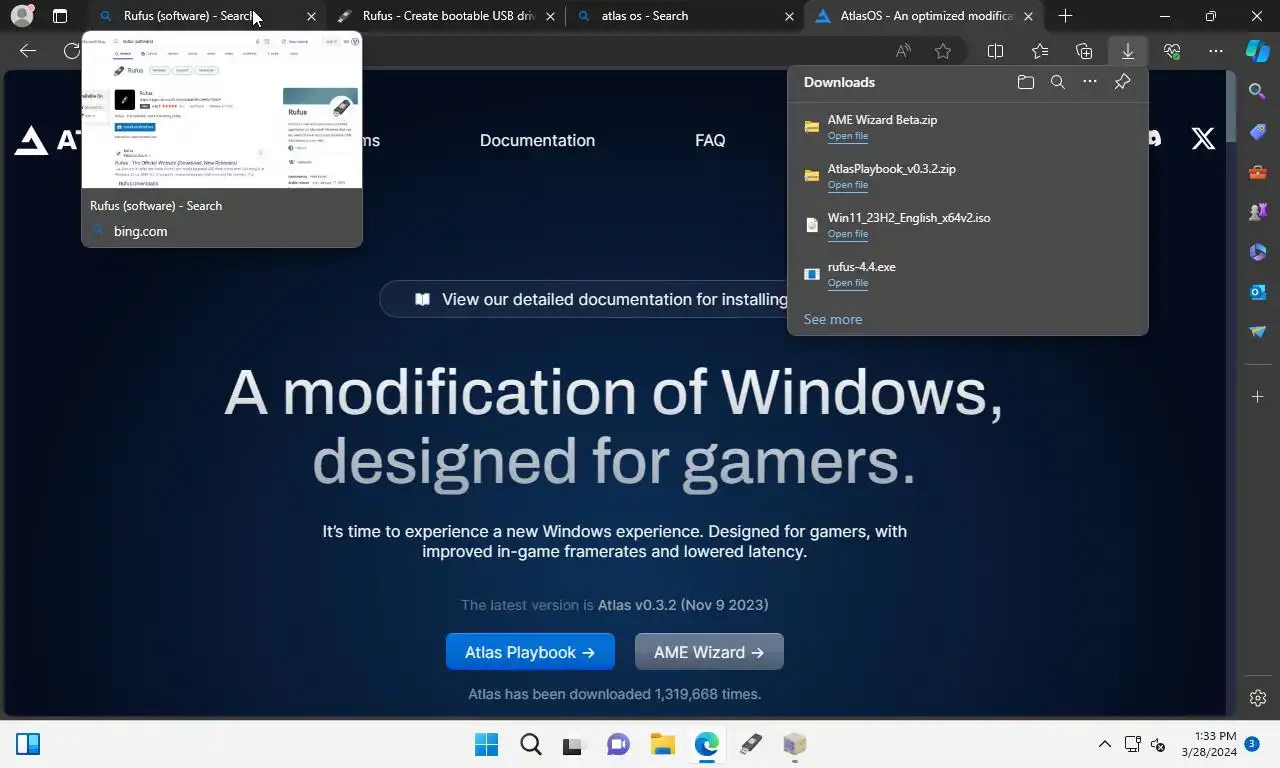Open Browser essentials heart icon
1280x768 pixels.
[1172, 51]
